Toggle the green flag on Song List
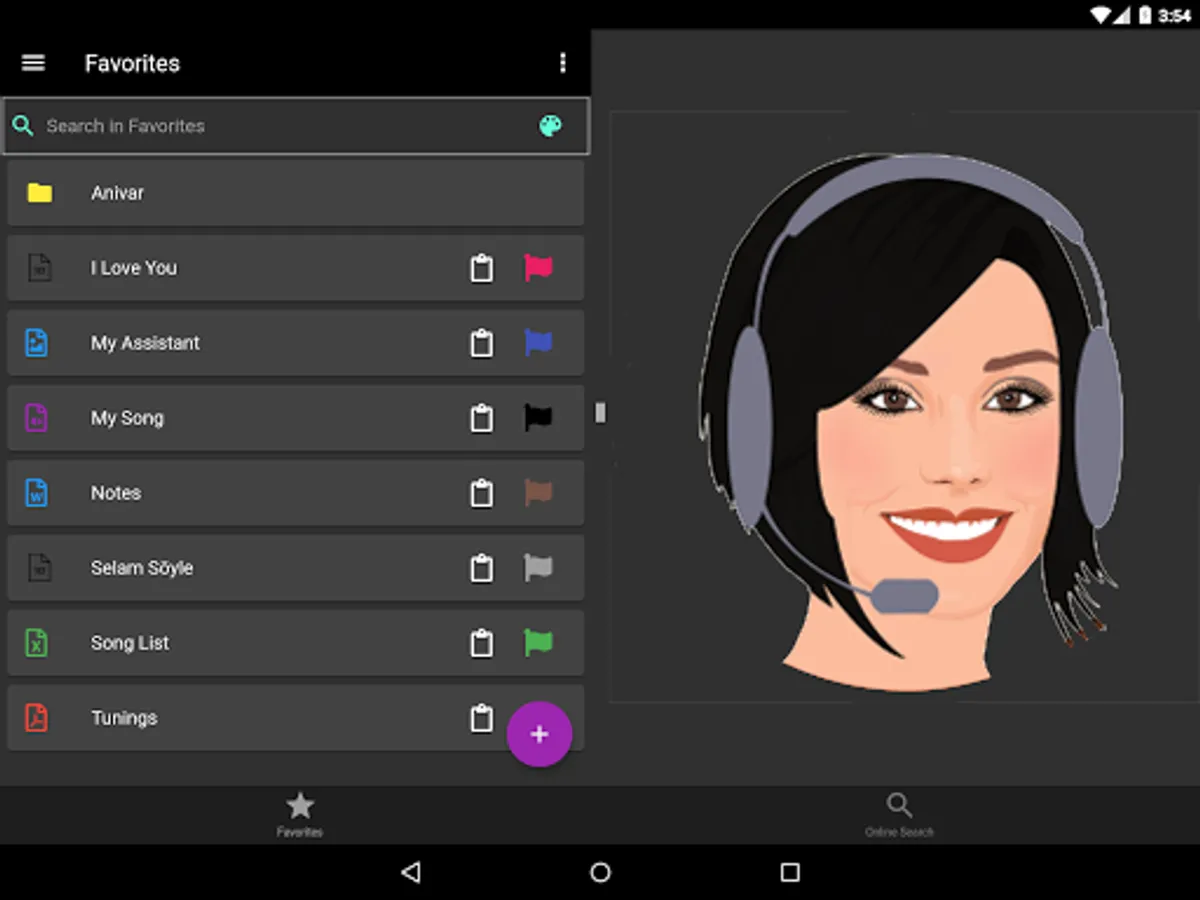 [538, 643]
